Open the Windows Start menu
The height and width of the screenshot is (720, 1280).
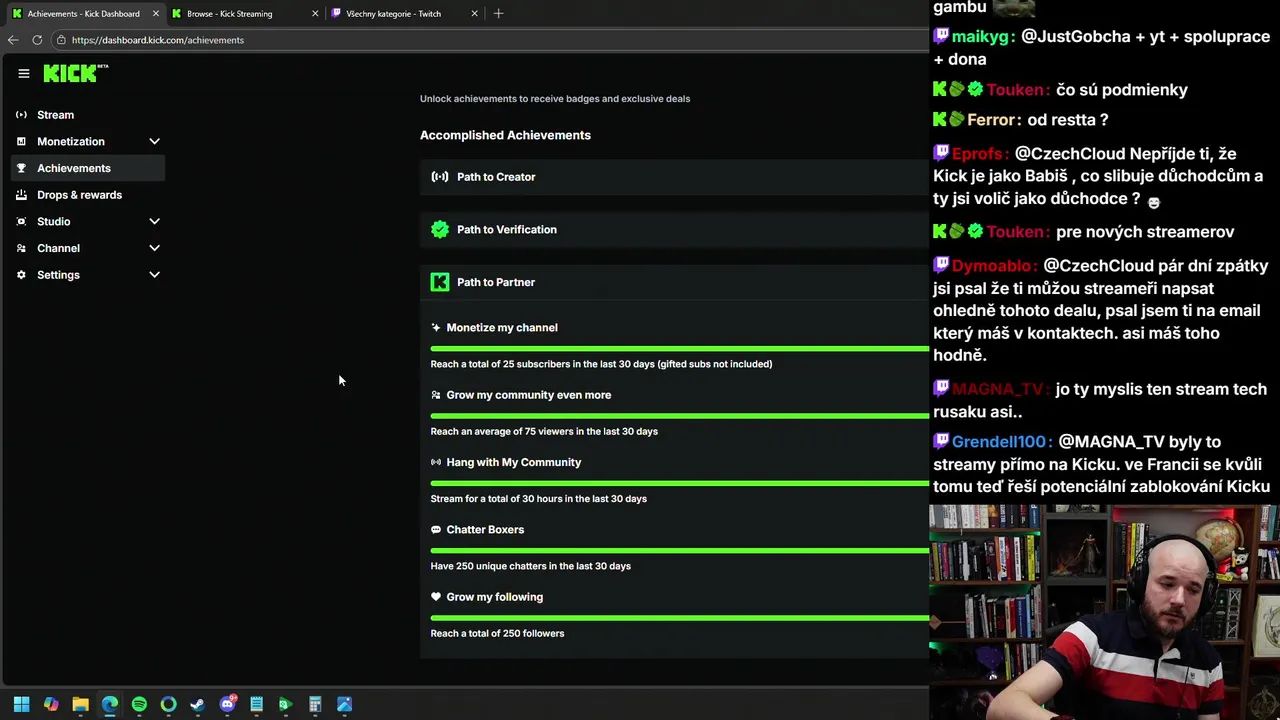pyautogui.click(x=21, y=704)
